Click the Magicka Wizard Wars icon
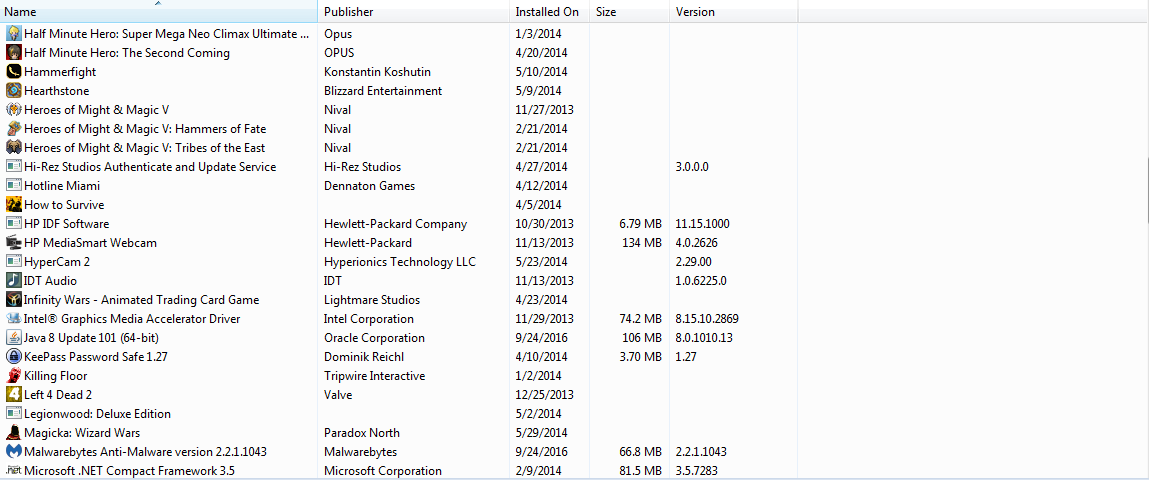Viewport: 1149px width, 480px height. click(13, 433)
